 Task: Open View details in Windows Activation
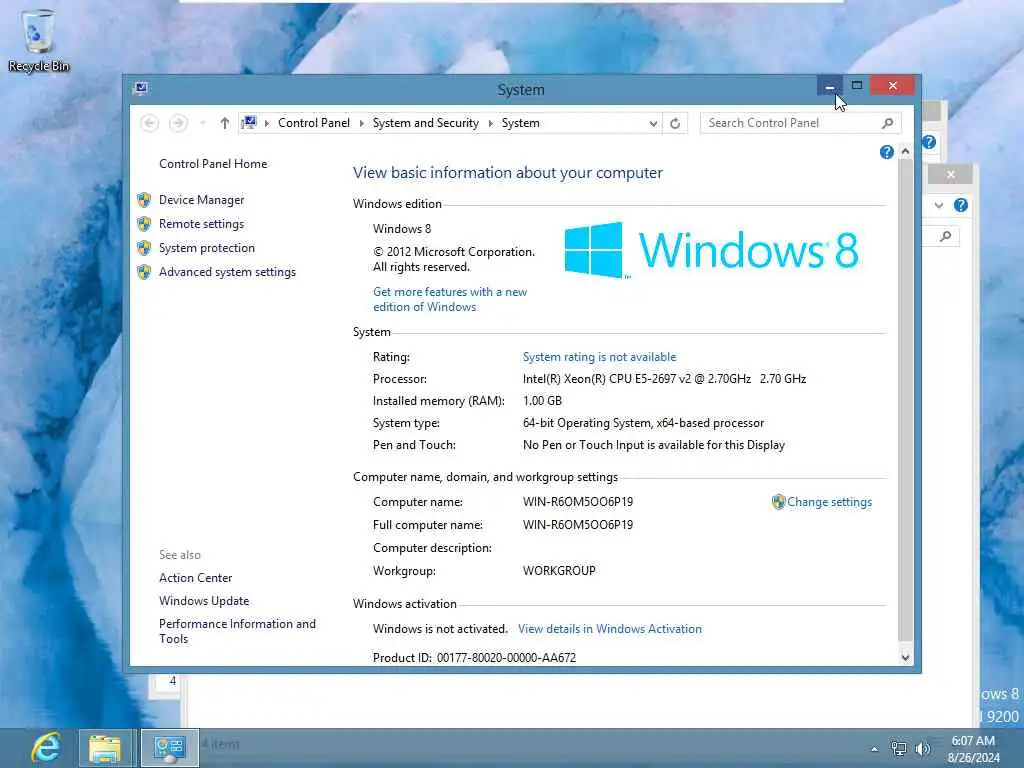click(610, 629)
